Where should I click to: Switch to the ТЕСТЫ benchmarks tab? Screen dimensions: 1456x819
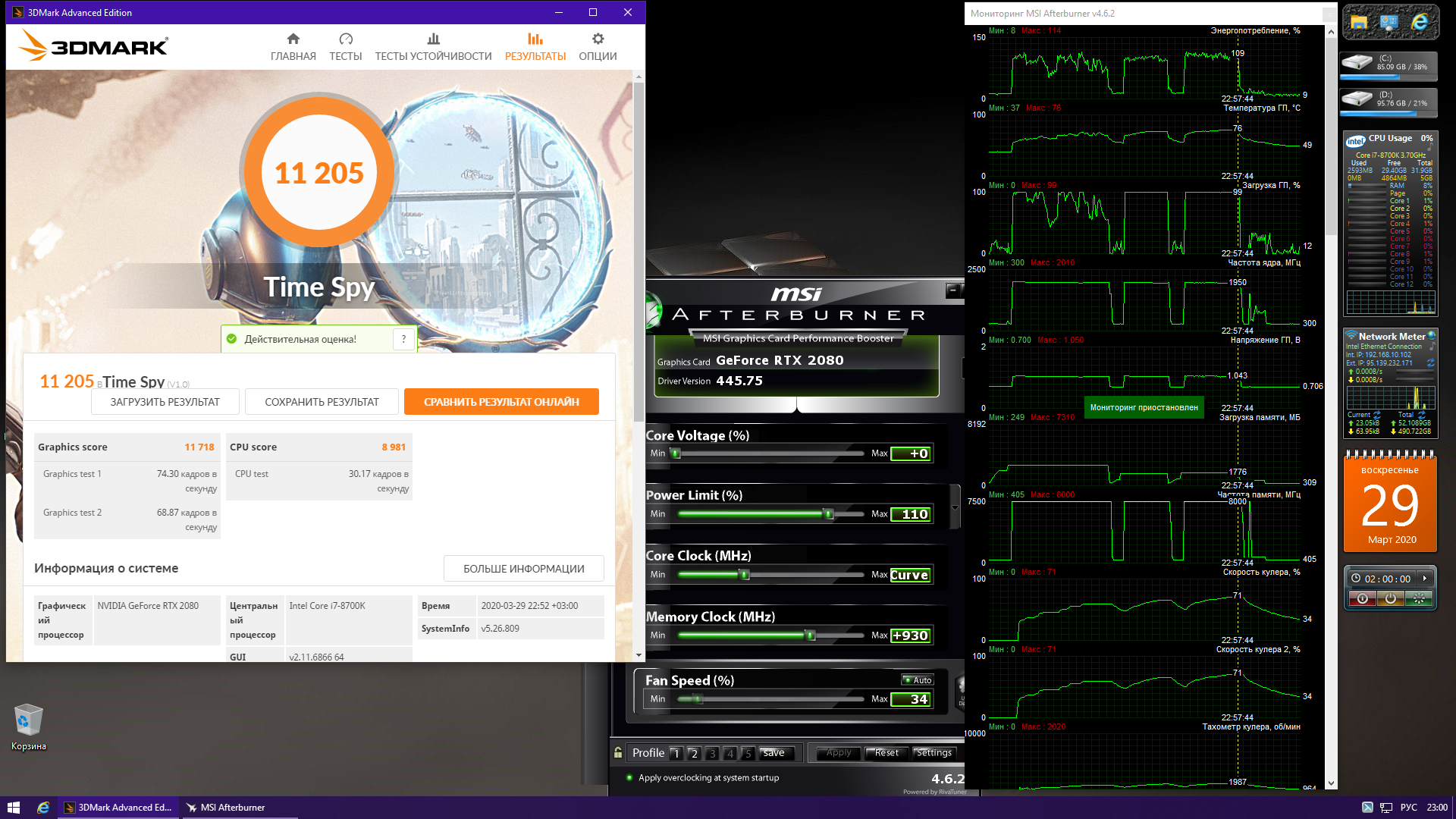tap(345, 47)
